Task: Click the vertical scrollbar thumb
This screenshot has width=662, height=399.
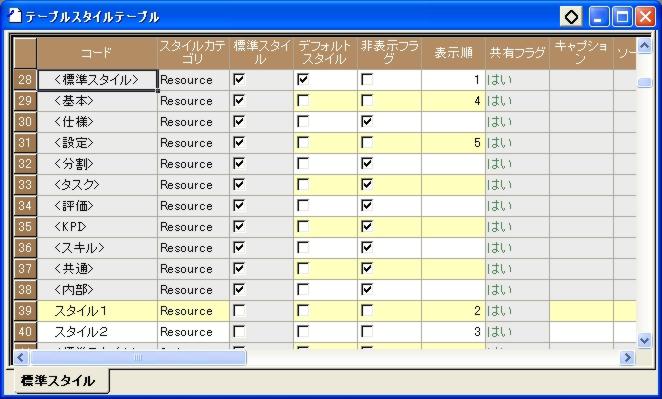Action: [644, 82]
